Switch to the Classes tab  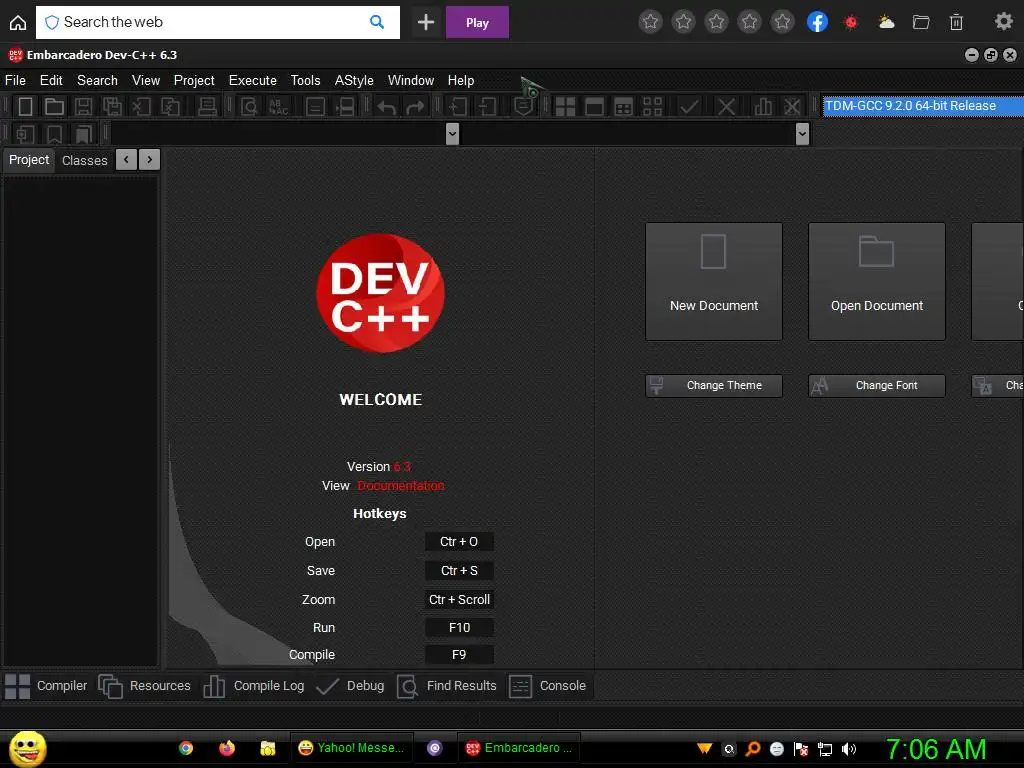pyautogui.click(x=84, y=160)
